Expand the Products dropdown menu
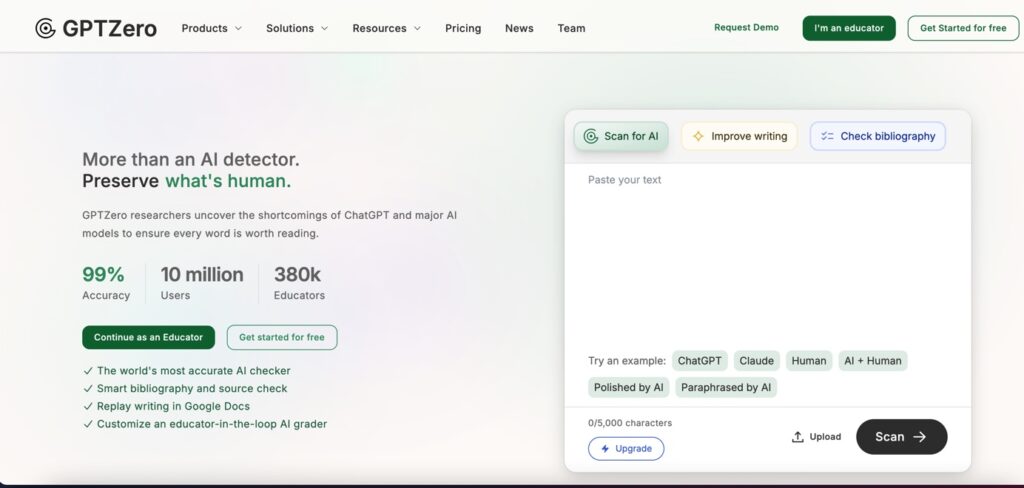The width and height of the screenshot is (1024, 488). pyautogui.click(x=211, y=28)
